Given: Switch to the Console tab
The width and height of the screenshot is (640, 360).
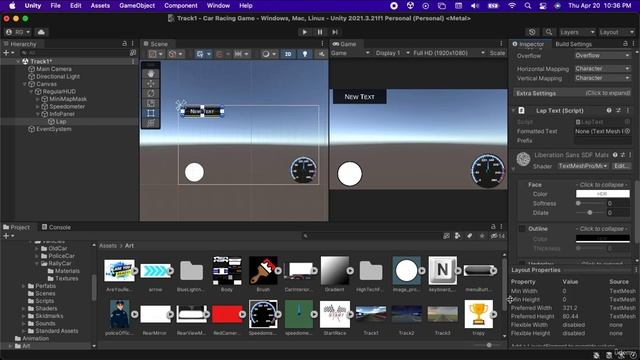Looking at the screenshot, I should pyautogui.click(x=56, y=227).
